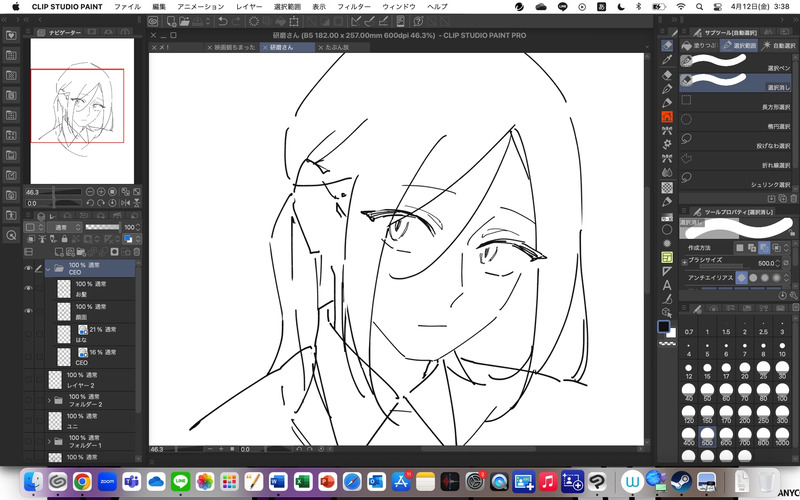Screen dimensions: 800x500
Task: Select the orange highlighted tool in toolbox
Action: click(x=667, y=117)
